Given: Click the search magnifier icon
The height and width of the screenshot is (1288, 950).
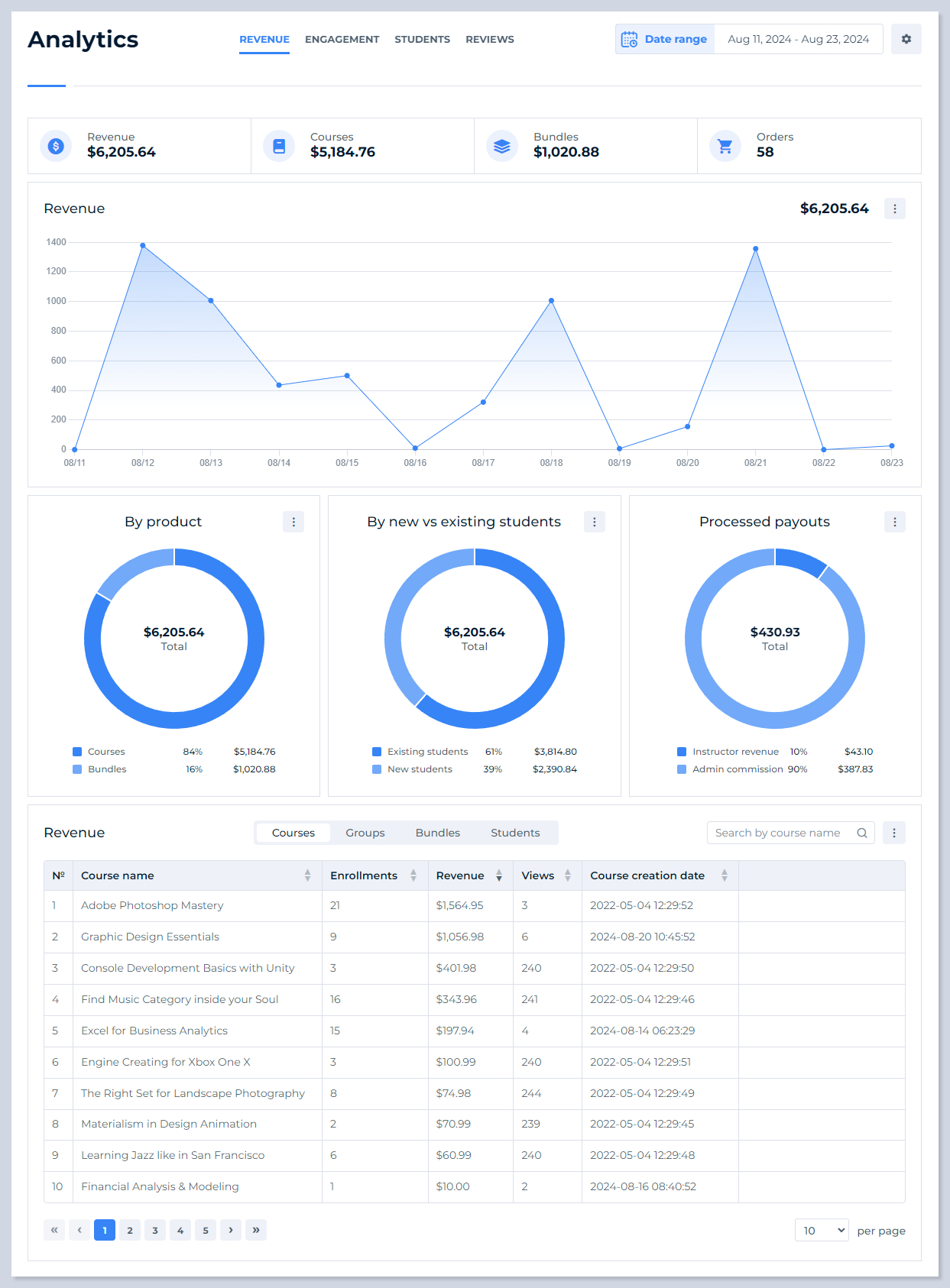Looking at the screenshot, I should point(862,833).
